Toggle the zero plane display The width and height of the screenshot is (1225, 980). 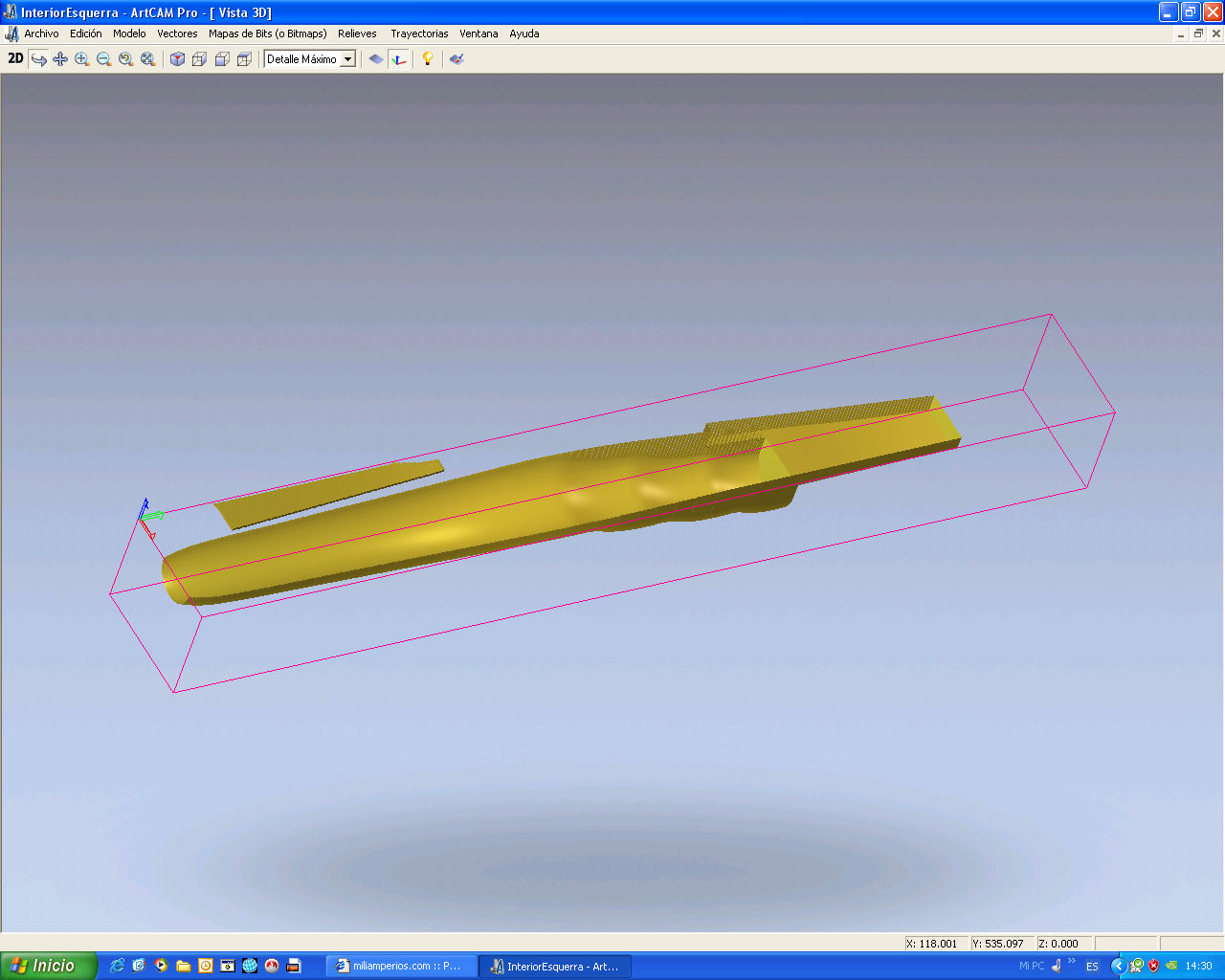[376, 59]
